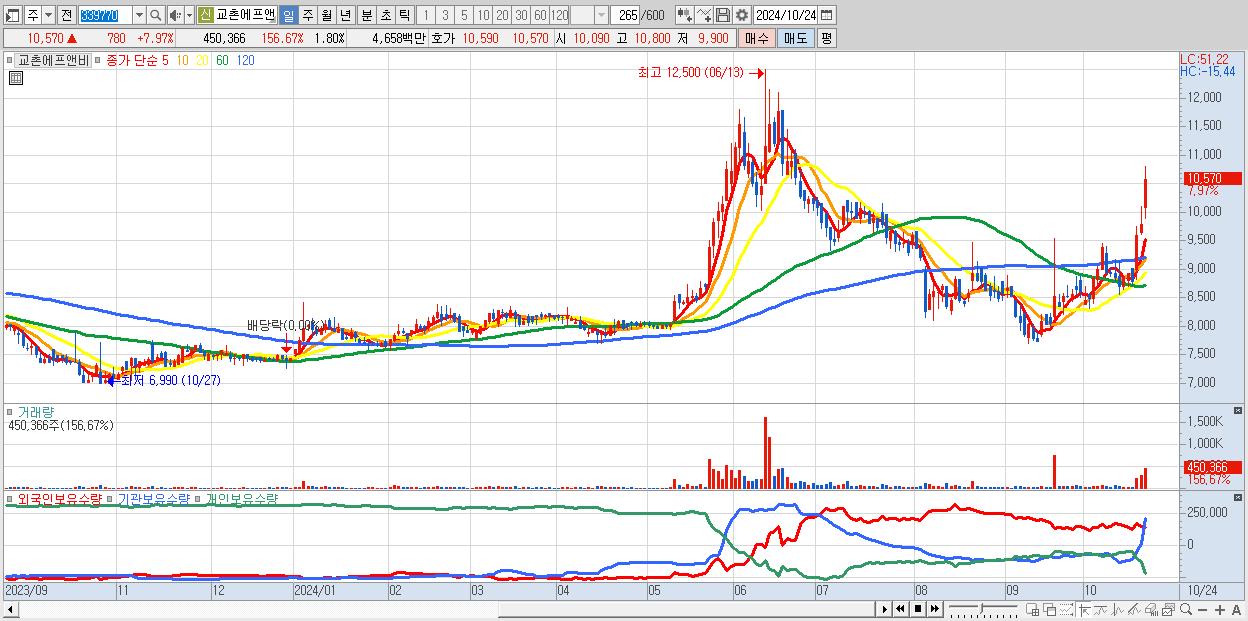
Task: Switch to the 분 minute chart
Action: pyautogui.click(x=367, y=15)
